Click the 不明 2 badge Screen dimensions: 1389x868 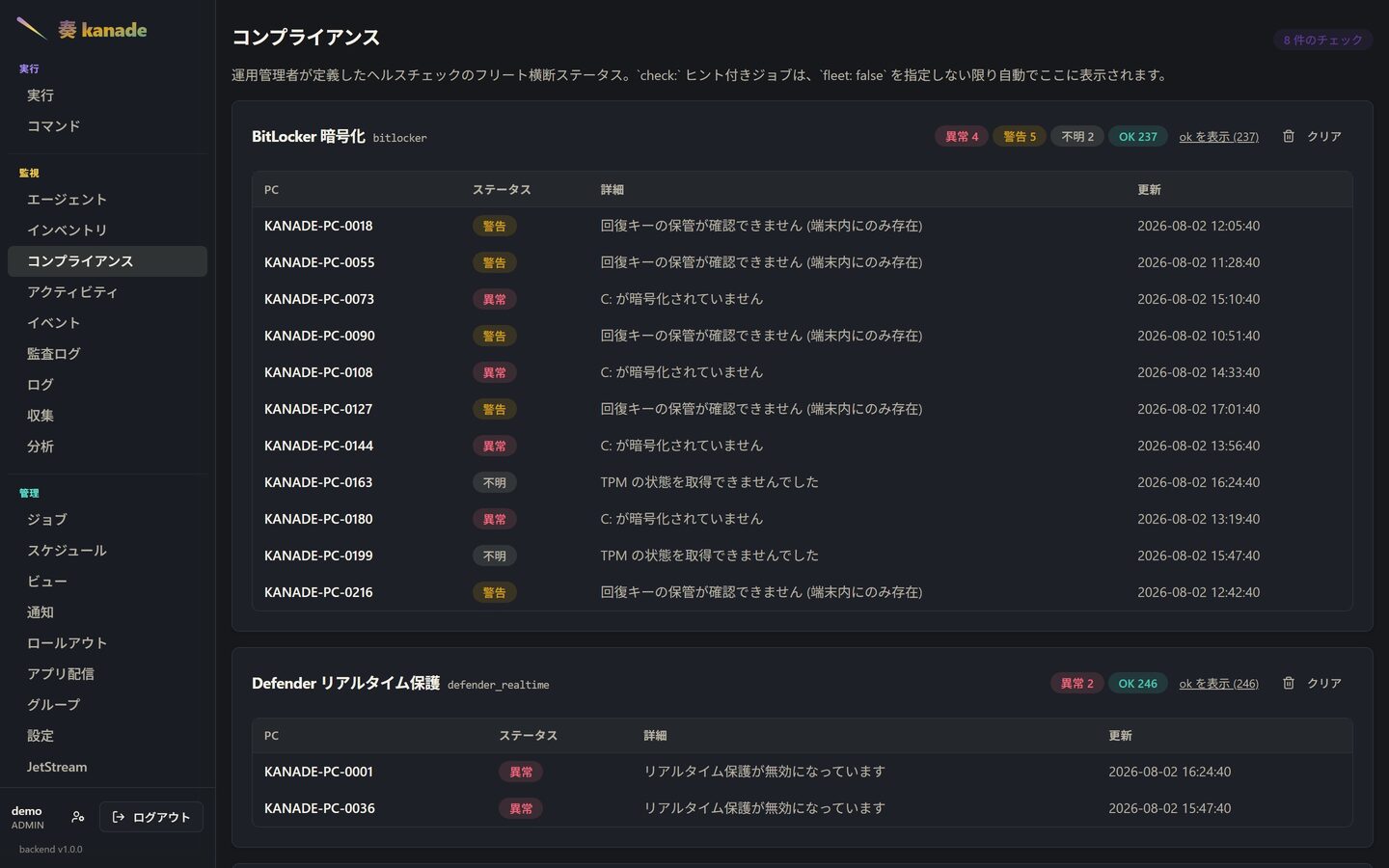(x=1076, y=137)
